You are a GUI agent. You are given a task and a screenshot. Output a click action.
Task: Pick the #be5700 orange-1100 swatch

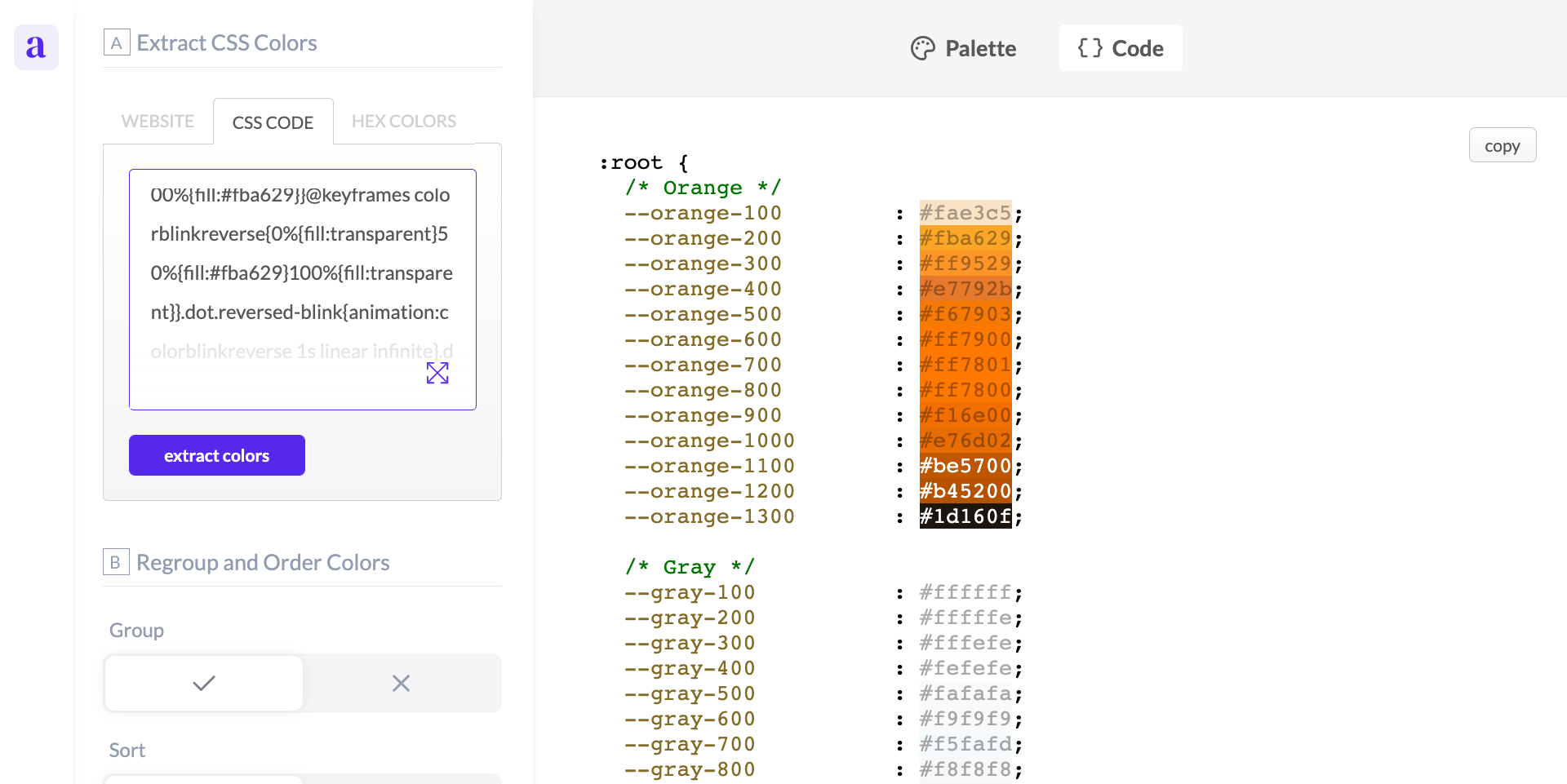[965, 466]
